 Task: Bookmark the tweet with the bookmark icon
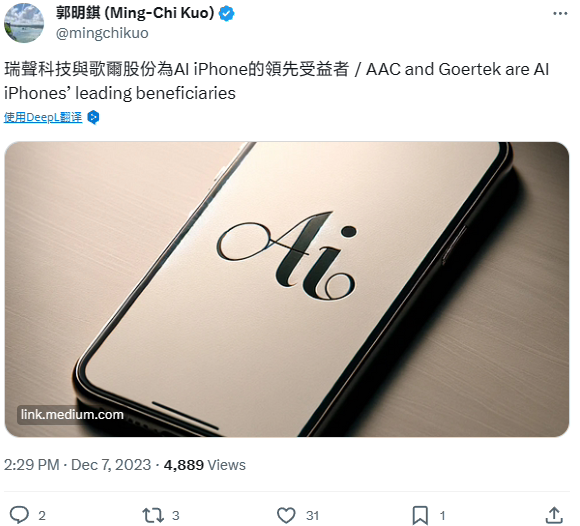[420, 515]
